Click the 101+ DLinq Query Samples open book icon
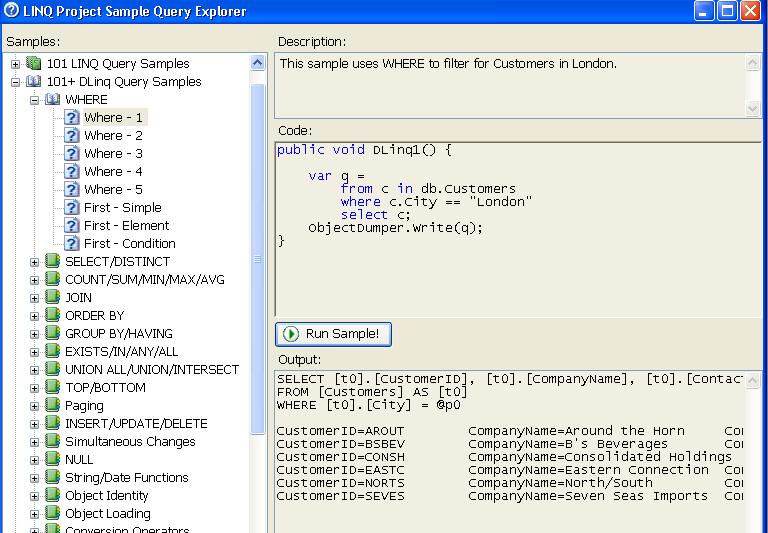This screenshot has width=768, height=533. 33,81
